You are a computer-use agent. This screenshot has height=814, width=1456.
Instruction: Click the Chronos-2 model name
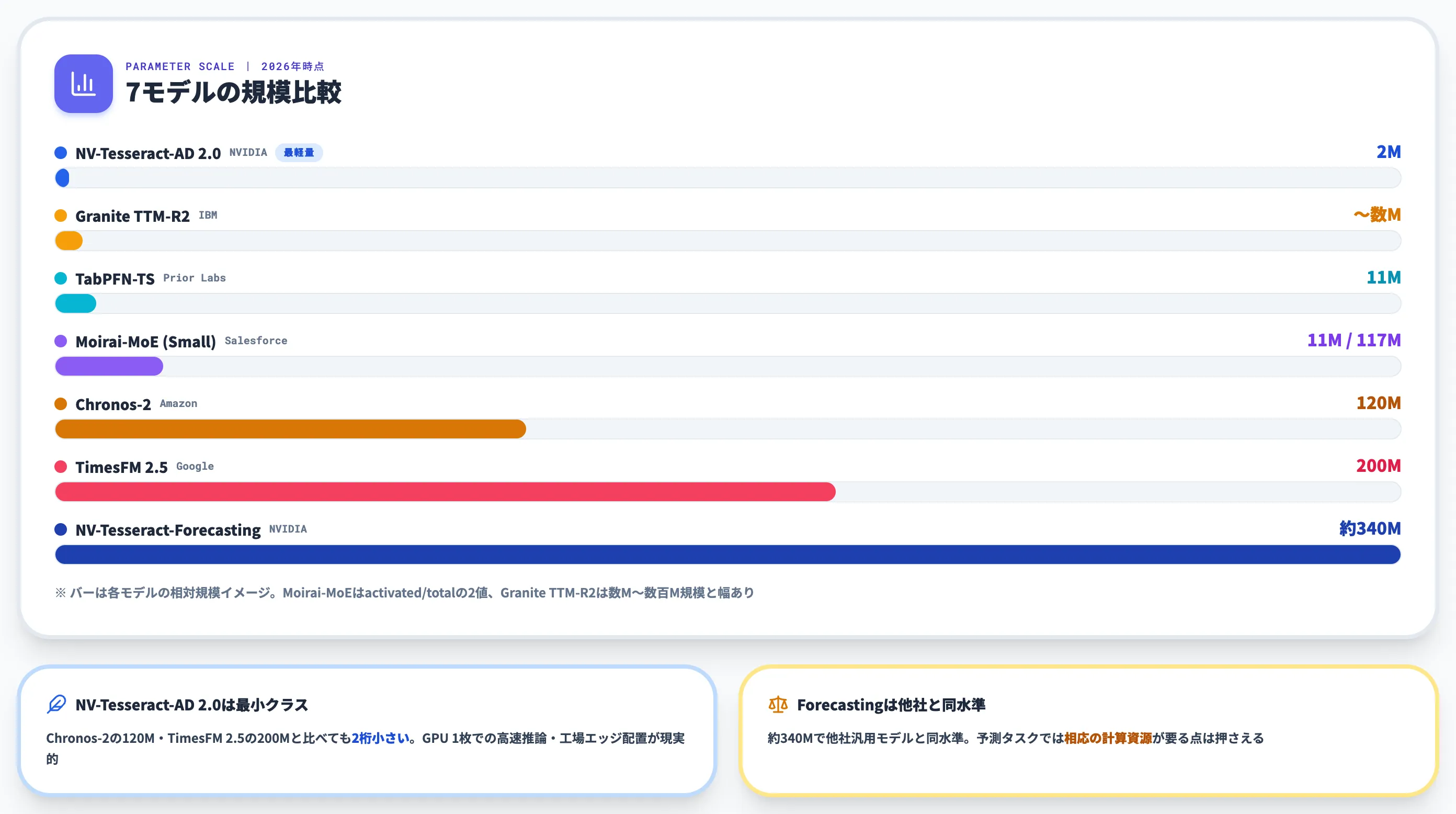click(x=113, y=404)
